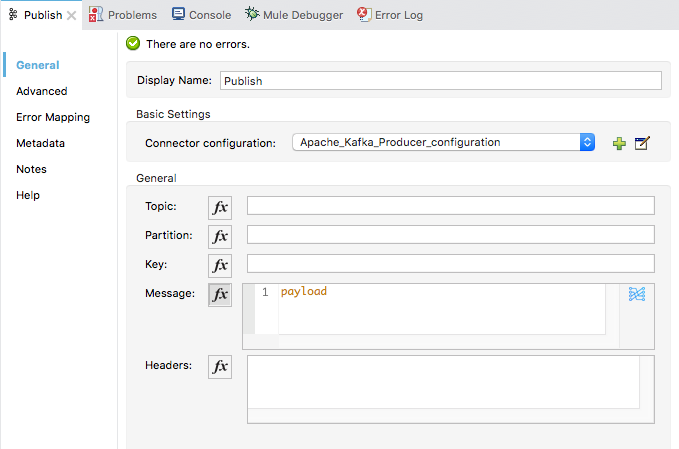The image size is (679, 449).
Task: Click the green plus add configuration icon
Action: 620,143
